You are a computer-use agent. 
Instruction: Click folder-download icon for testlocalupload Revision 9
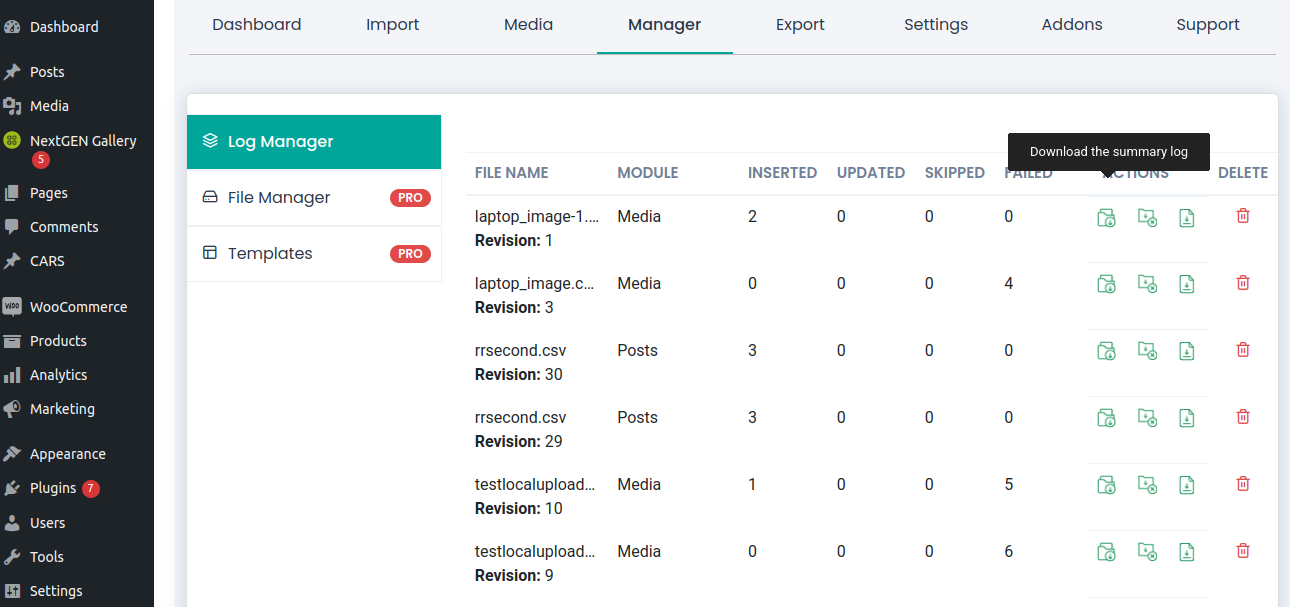tap(1106, 552)
